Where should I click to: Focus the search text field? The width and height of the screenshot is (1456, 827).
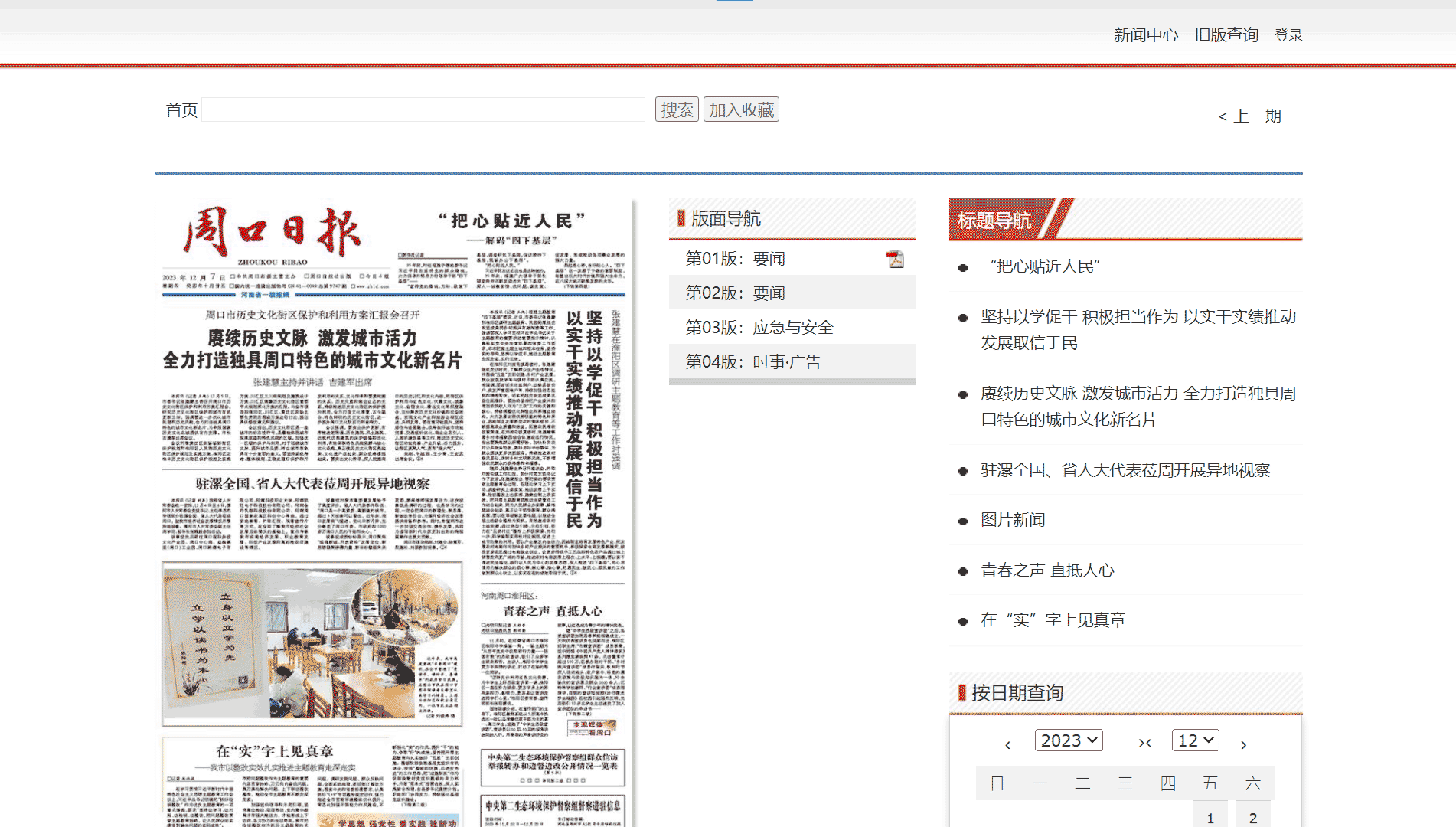[x=423, y=110]
